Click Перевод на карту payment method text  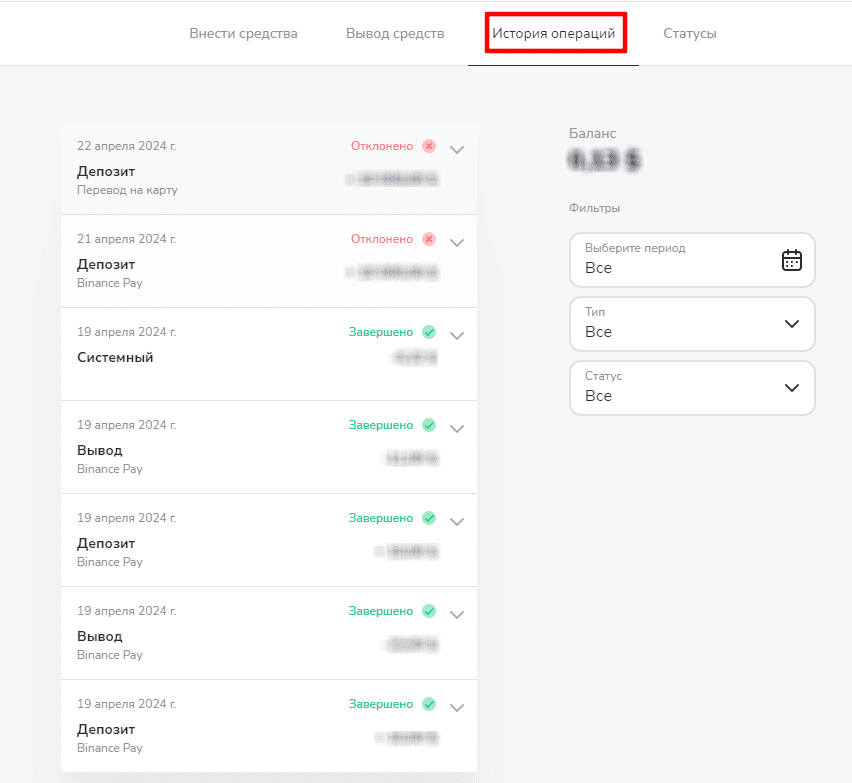pos(127,190)
